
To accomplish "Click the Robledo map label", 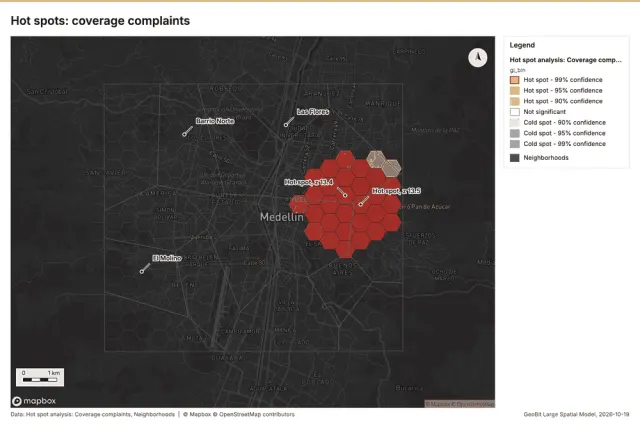I will 226,88.
